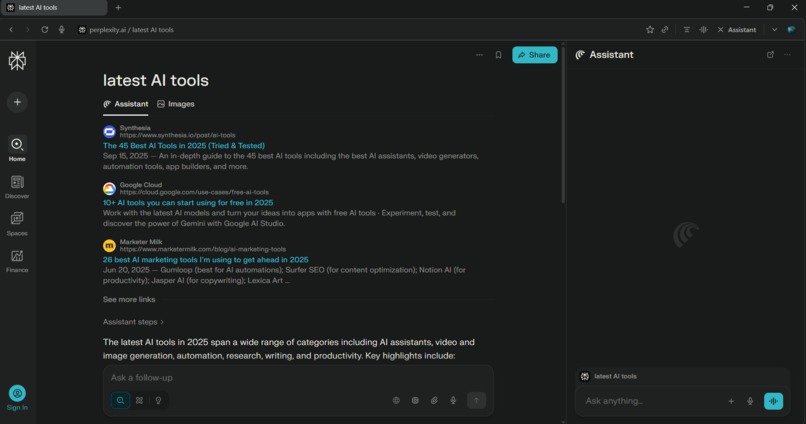Viewport: 806px width, 424px height.
Task: Click the Sign In avatar icon
Action: pyautogui.click(x=17, y=393)
